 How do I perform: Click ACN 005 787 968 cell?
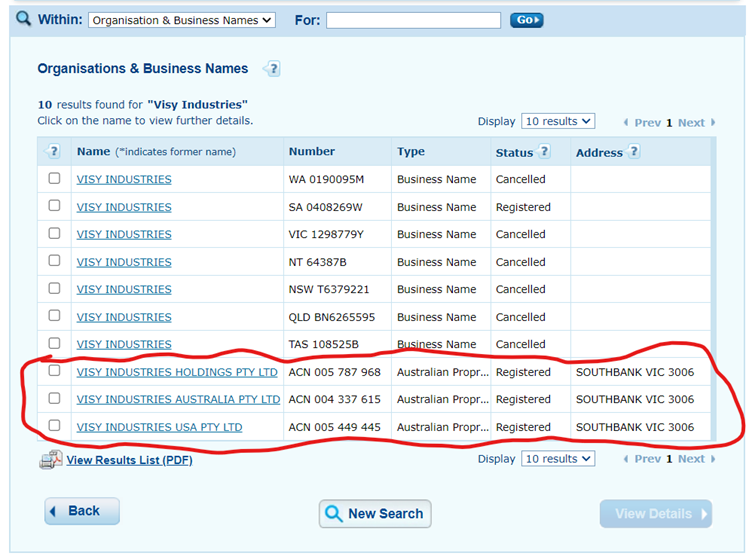[x=335, y=373]
